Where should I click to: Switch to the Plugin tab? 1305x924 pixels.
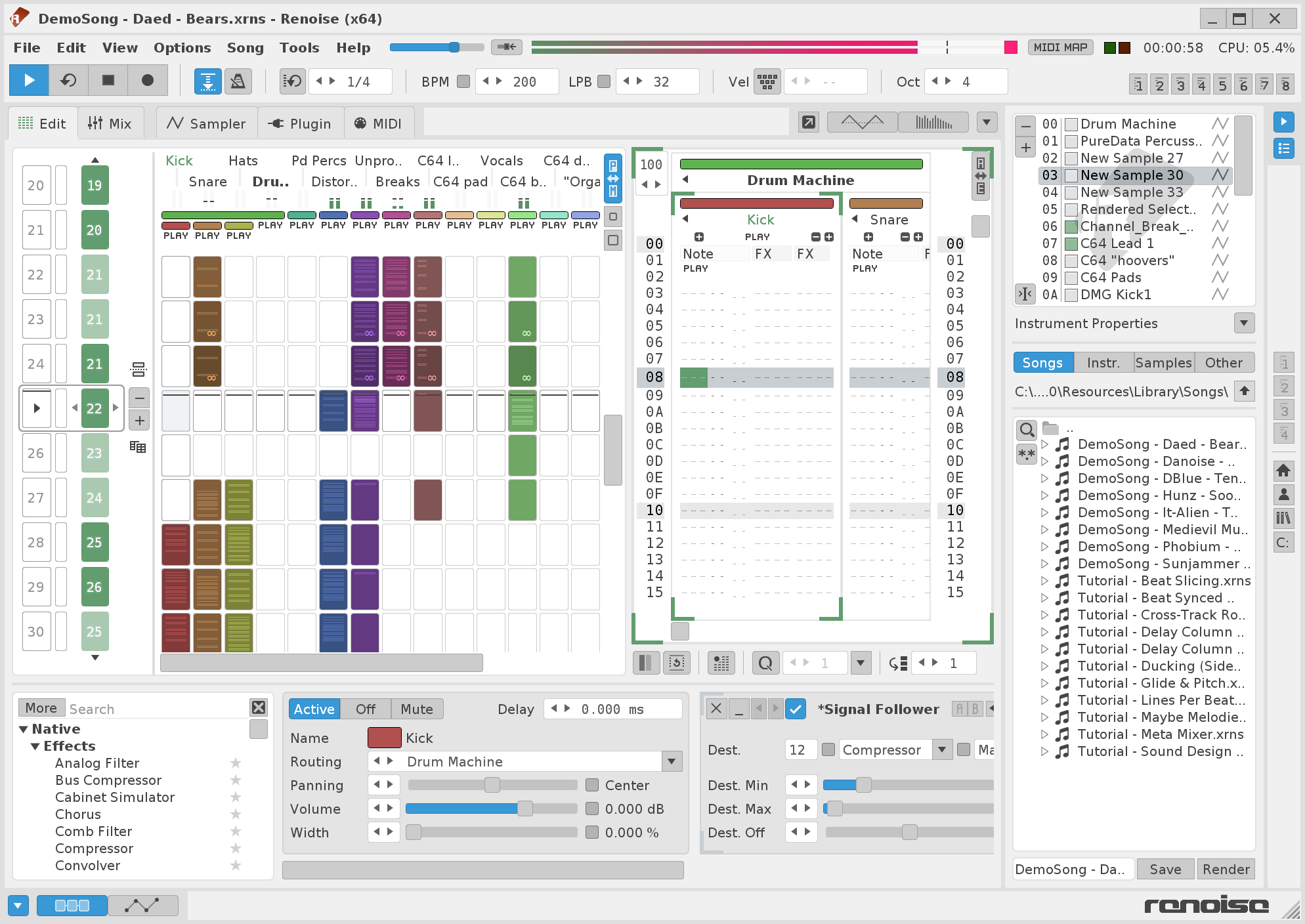300,123
